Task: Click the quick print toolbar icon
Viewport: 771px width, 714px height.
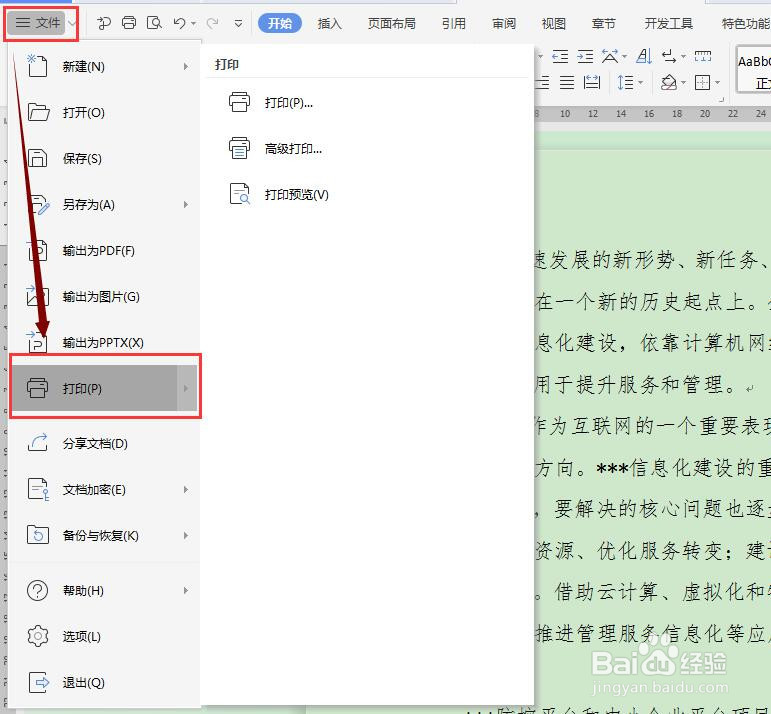Action: tap(129, 23)
